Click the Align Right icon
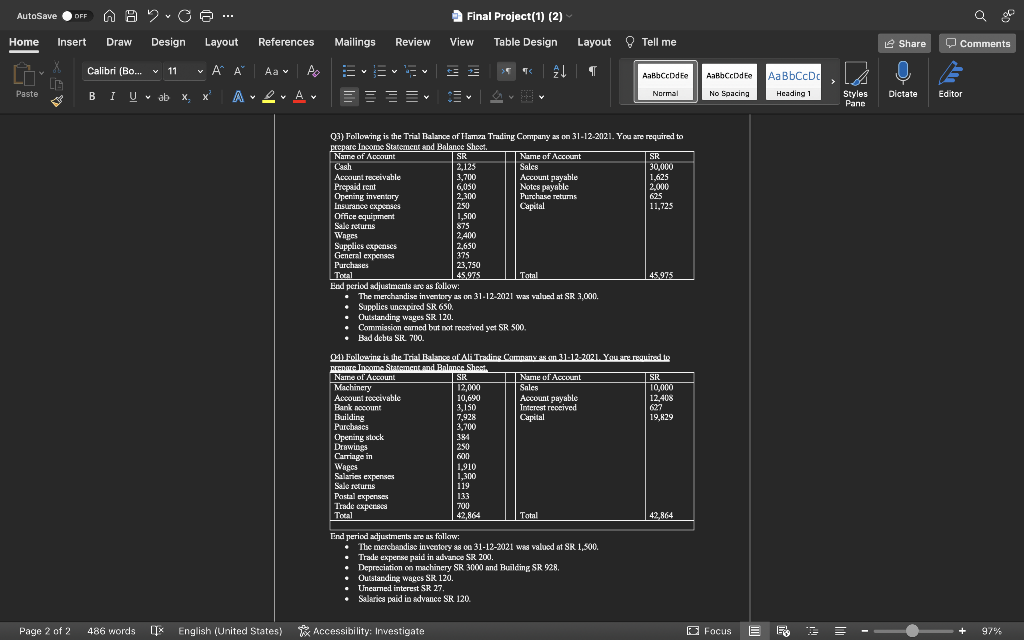The image size is (1024, 640). [391, 97]
